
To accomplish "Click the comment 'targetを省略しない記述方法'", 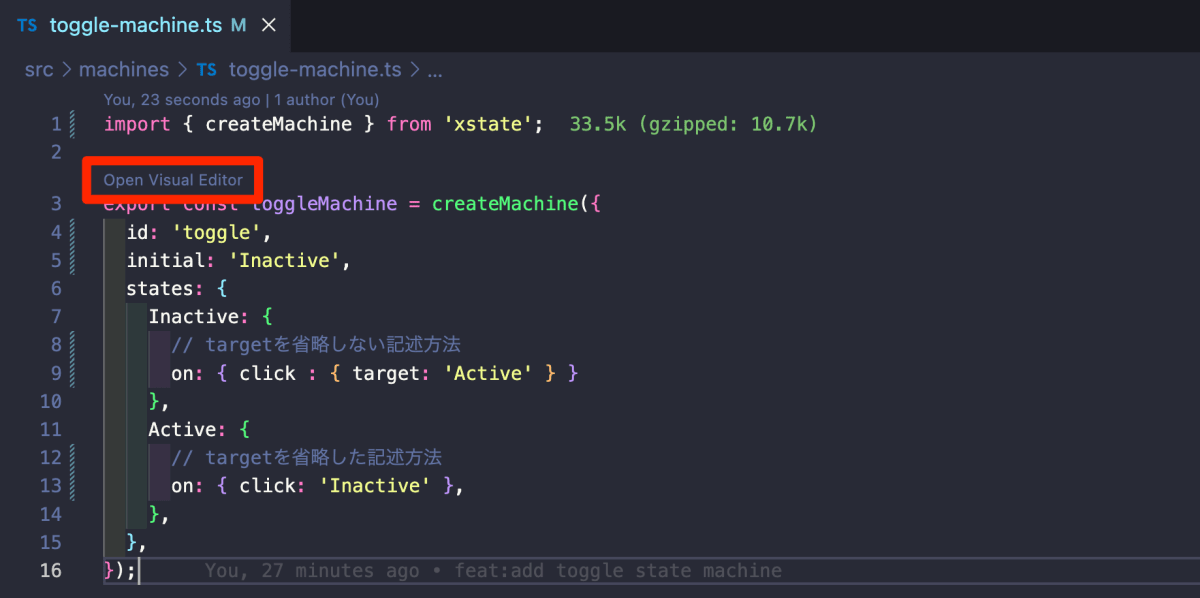I will tap(316, 345).
